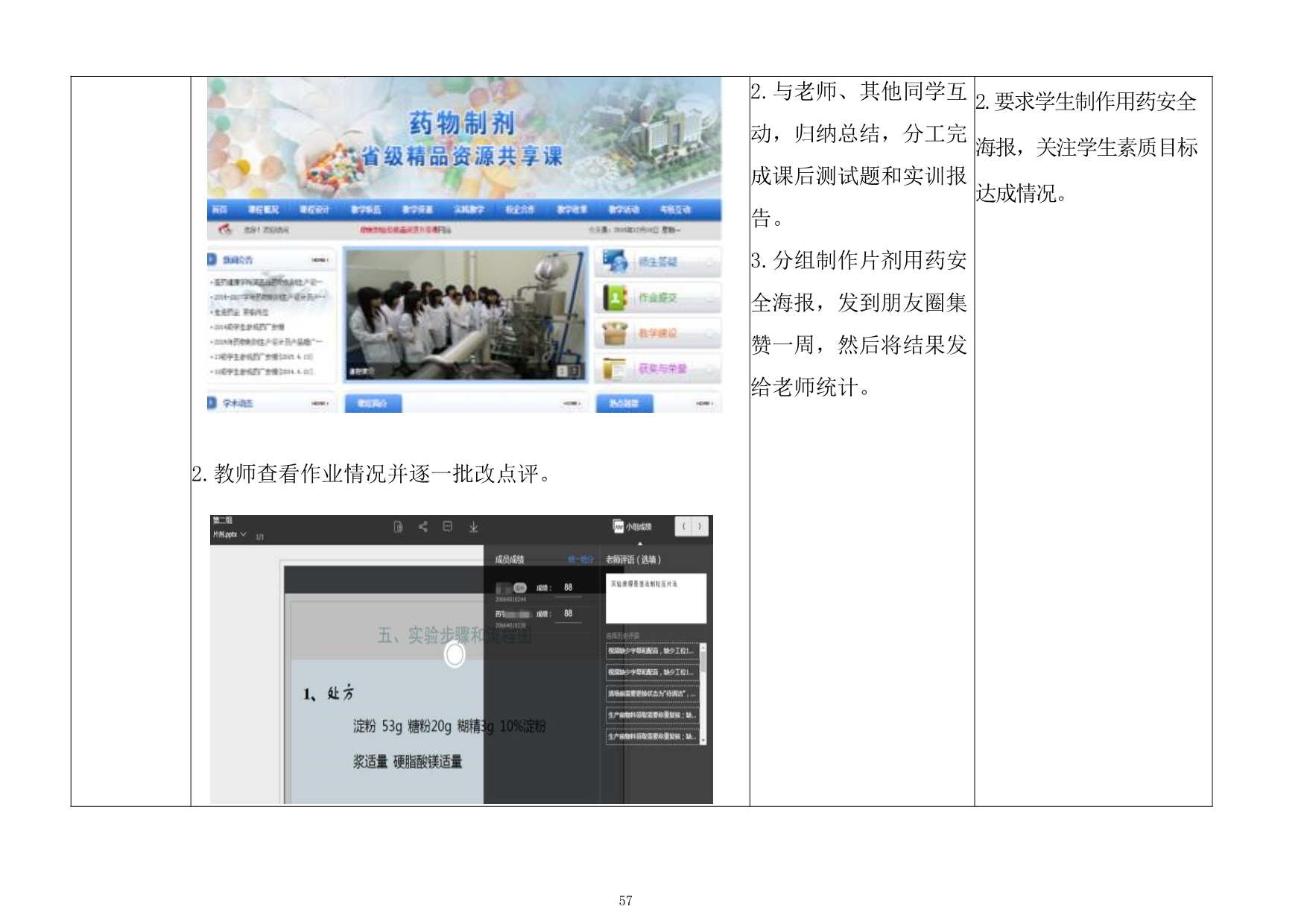
Task: Go to next submission with right arrow
Action: point(700,526)
